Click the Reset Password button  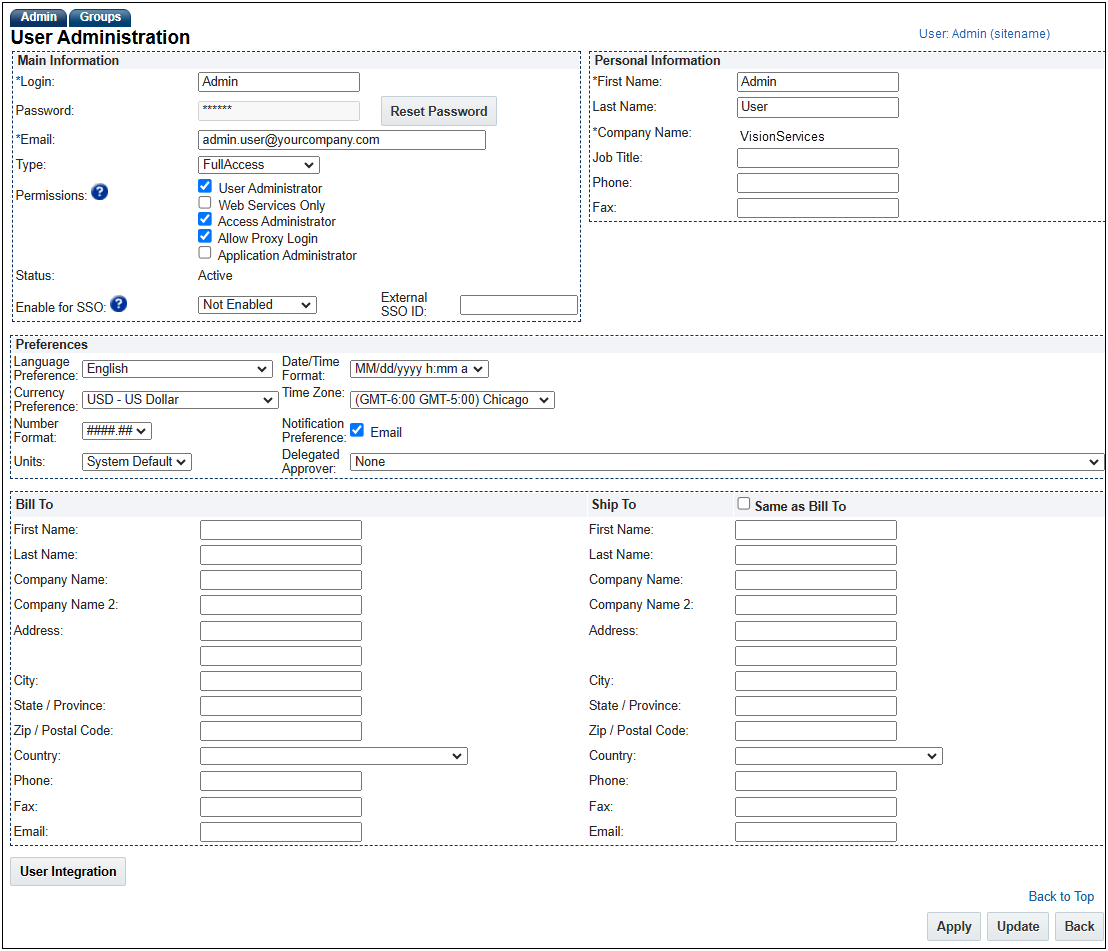click(x=438, y=111)
